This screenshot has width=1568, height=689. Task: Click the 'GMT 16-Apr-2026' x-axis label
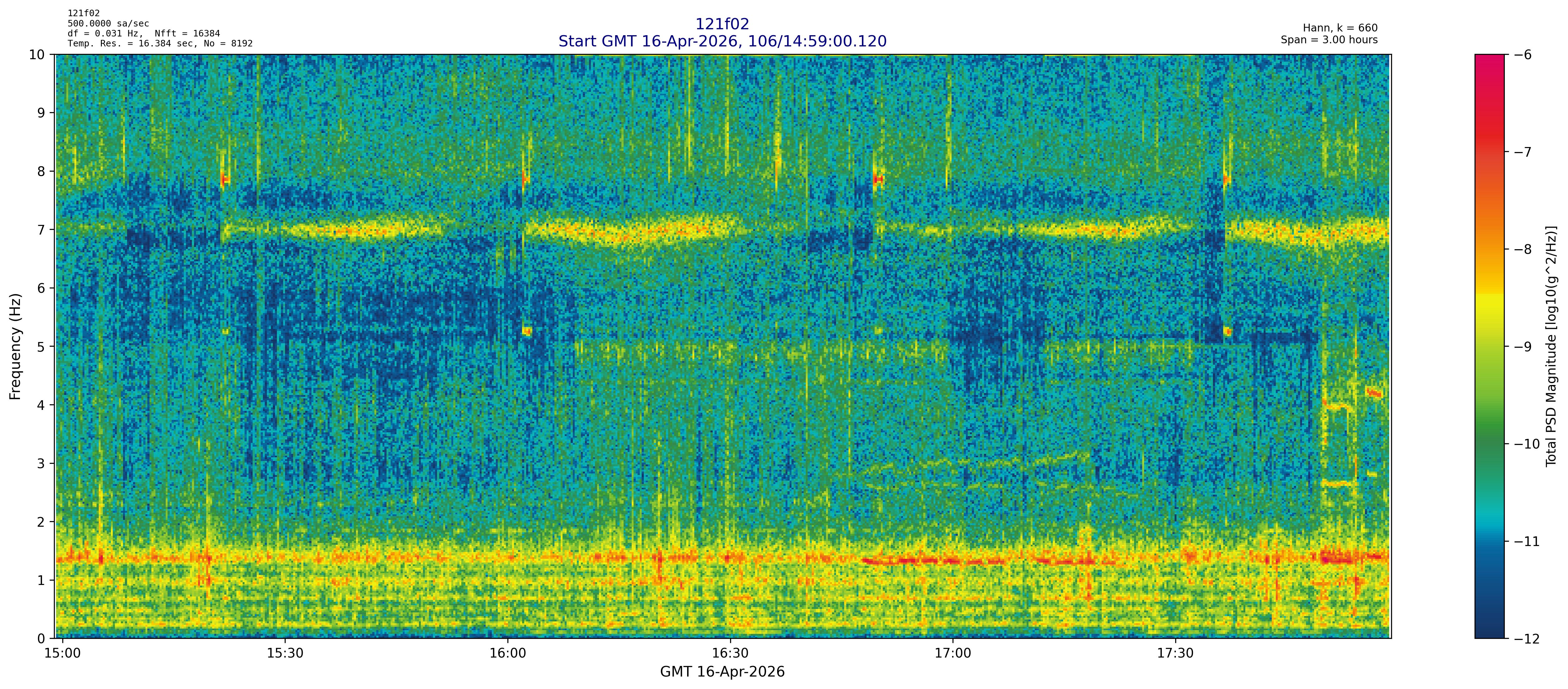click(x=722, y=672)
